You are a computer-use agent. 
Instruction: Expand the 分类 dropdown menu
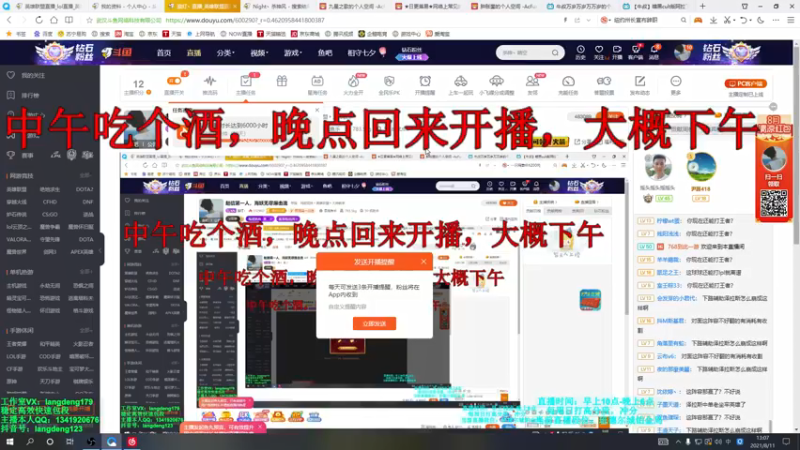(225, 53)
